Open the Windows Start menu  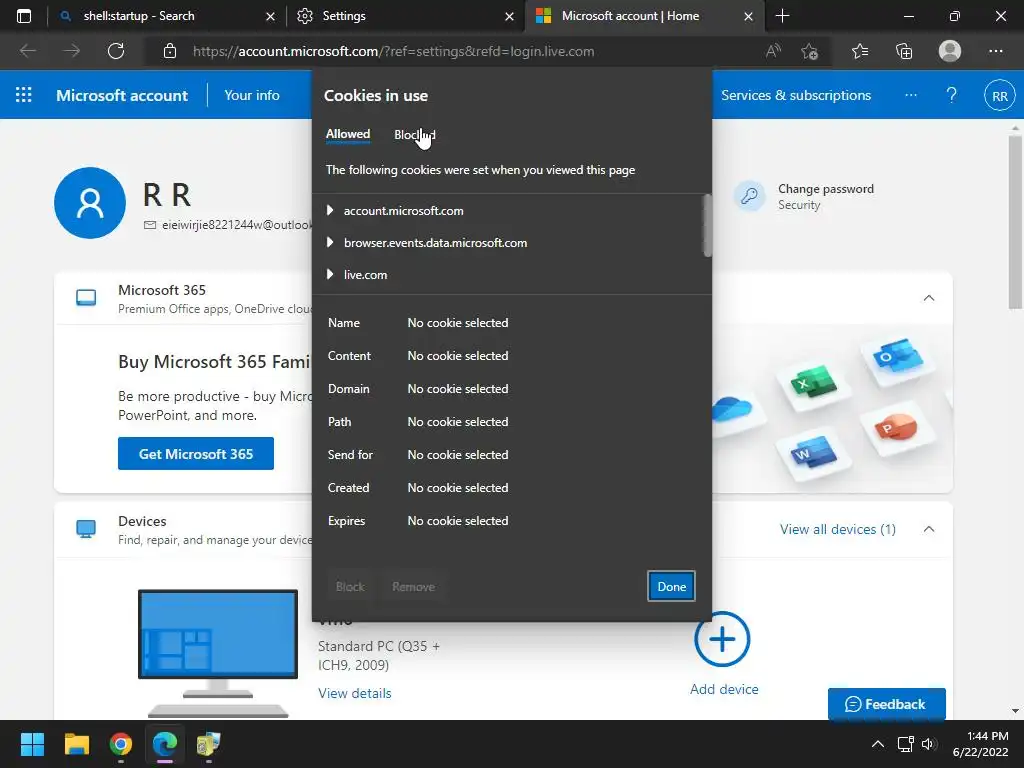click(32, 744)
